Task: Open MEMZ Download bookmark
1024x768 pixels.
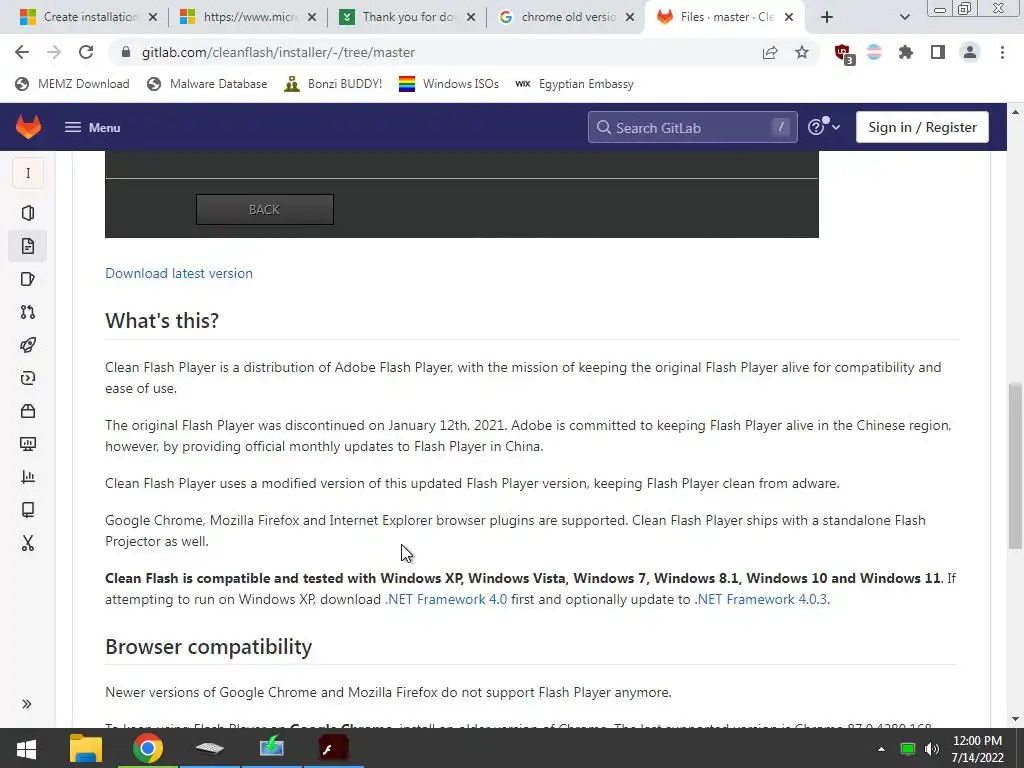Action: point(72,84)
